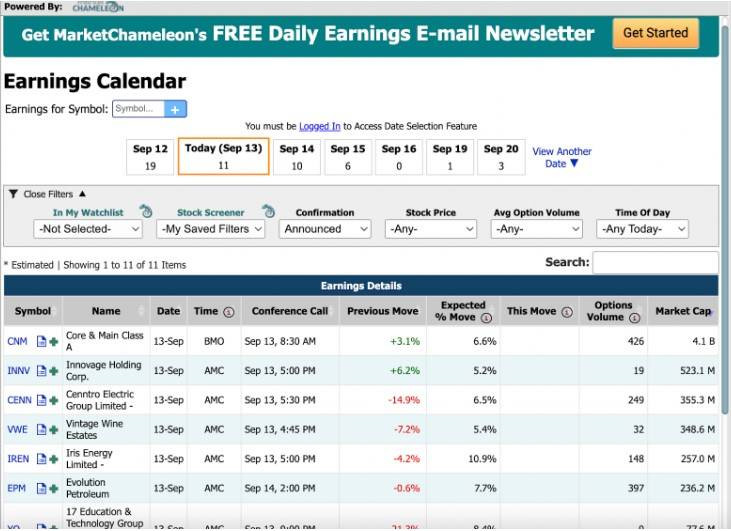Image resolution: width=731 pixels, height=531 pixels.
Task: Click plus button beside Symbol field
Action: tap(175, 109)
